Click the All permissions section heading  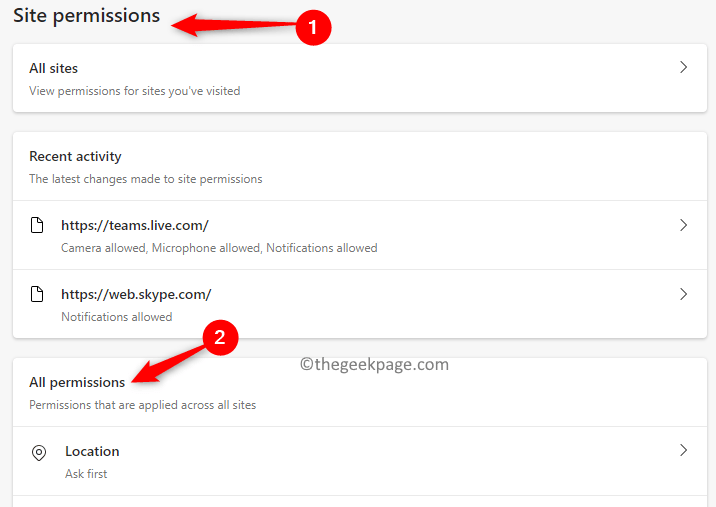77,382
